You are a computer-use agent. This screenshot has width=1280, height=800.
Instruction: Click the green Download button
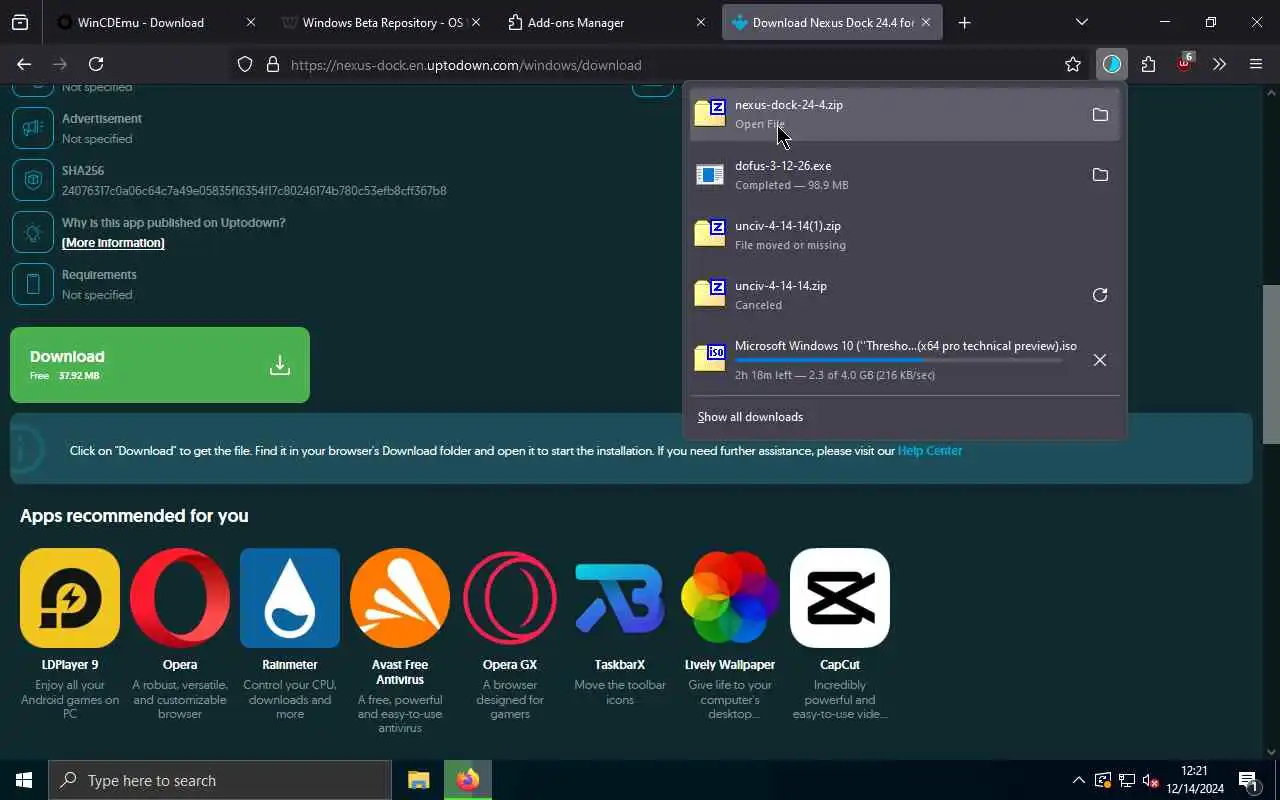[160, 365]
